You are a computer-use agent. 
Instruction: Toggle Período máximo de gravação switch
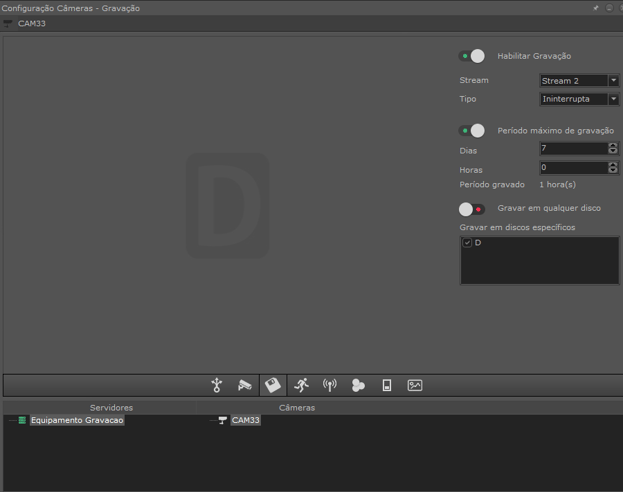coord(472,131)
